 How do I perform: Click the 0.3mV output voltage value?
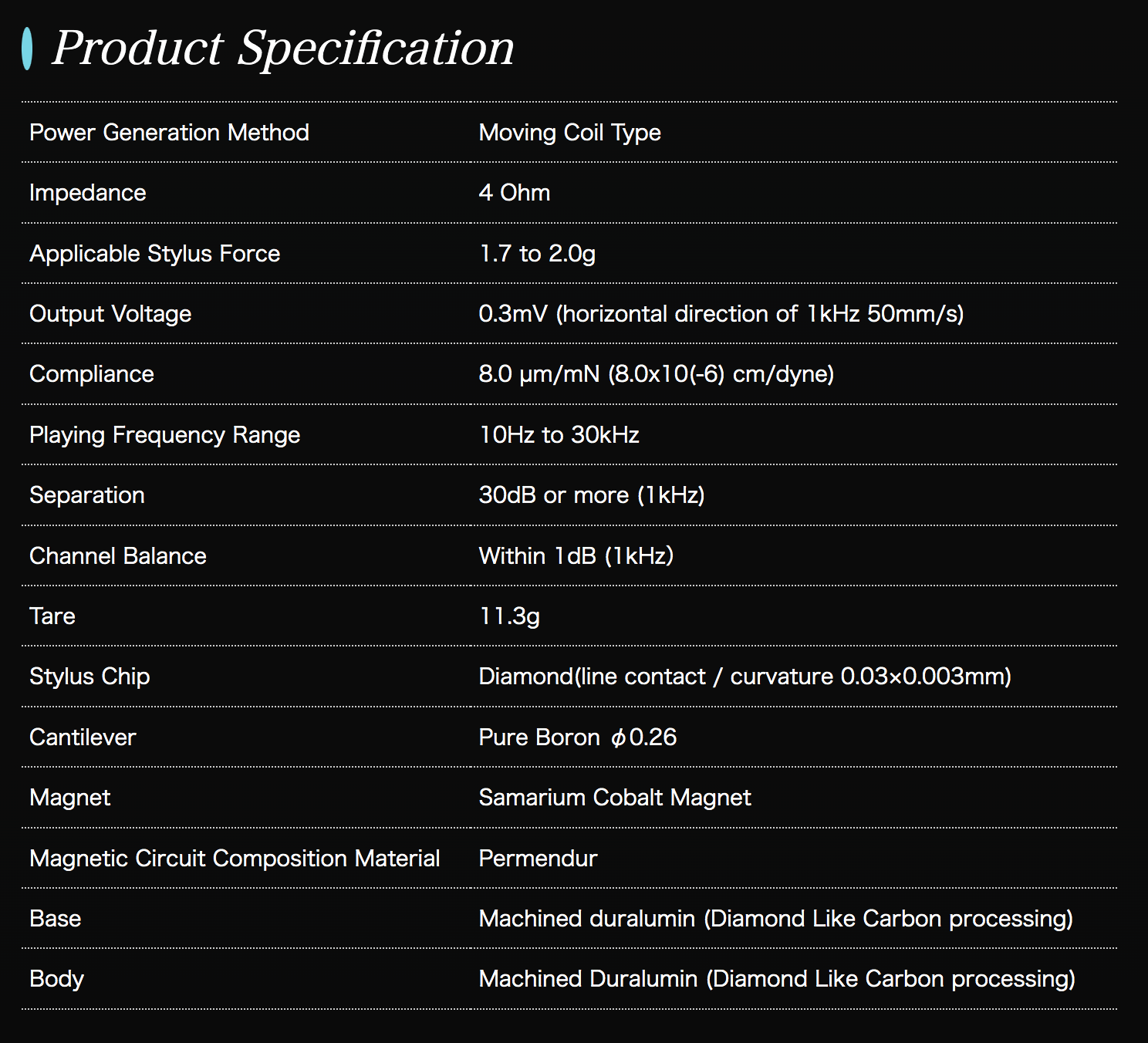(x=721, y=314)
